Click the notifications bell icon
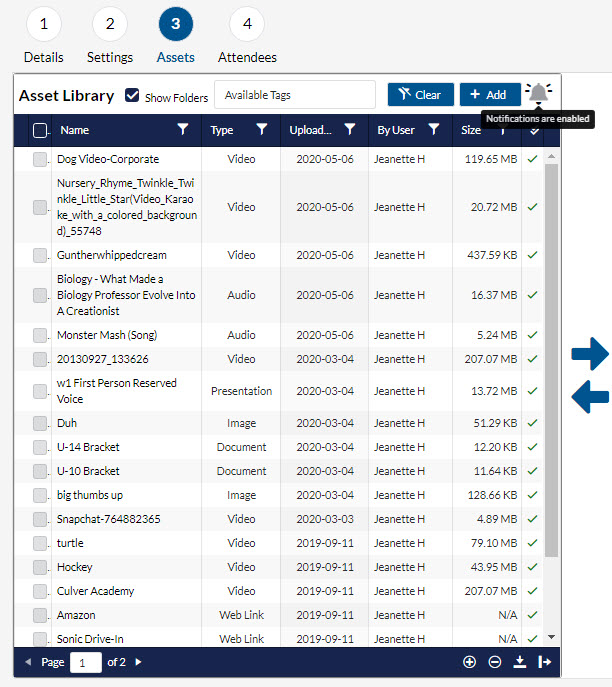 click(539, 94)
